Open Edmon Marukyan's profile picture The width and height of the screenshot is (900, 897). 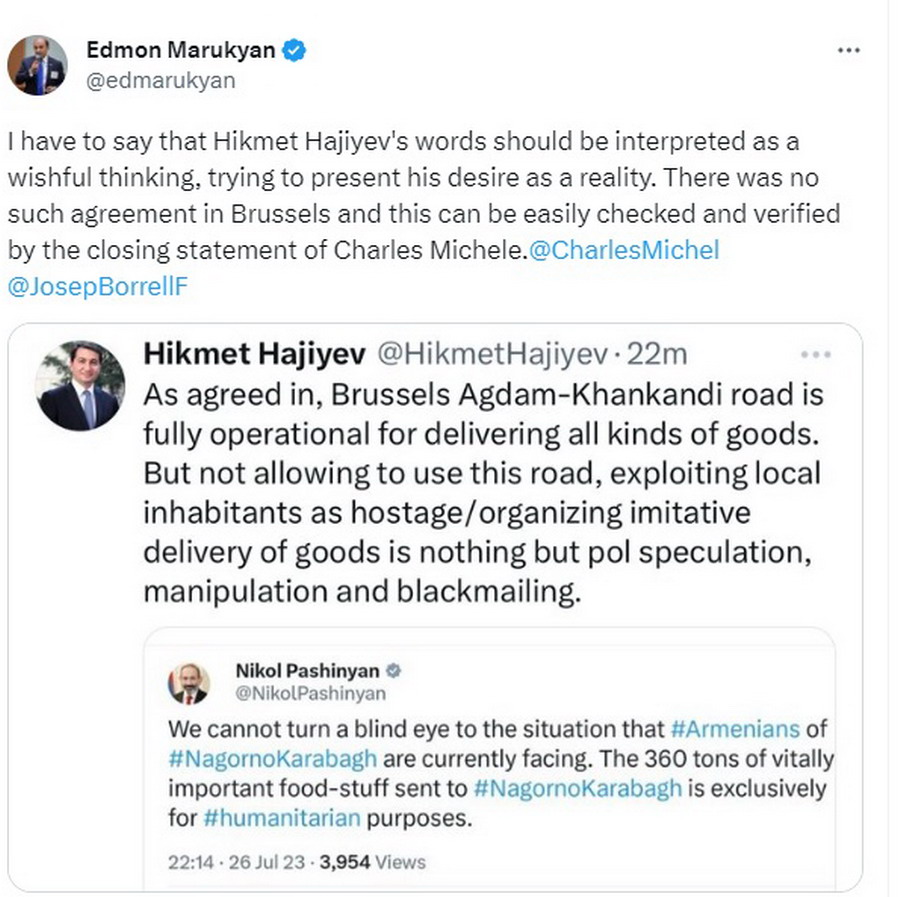[37, 65]
